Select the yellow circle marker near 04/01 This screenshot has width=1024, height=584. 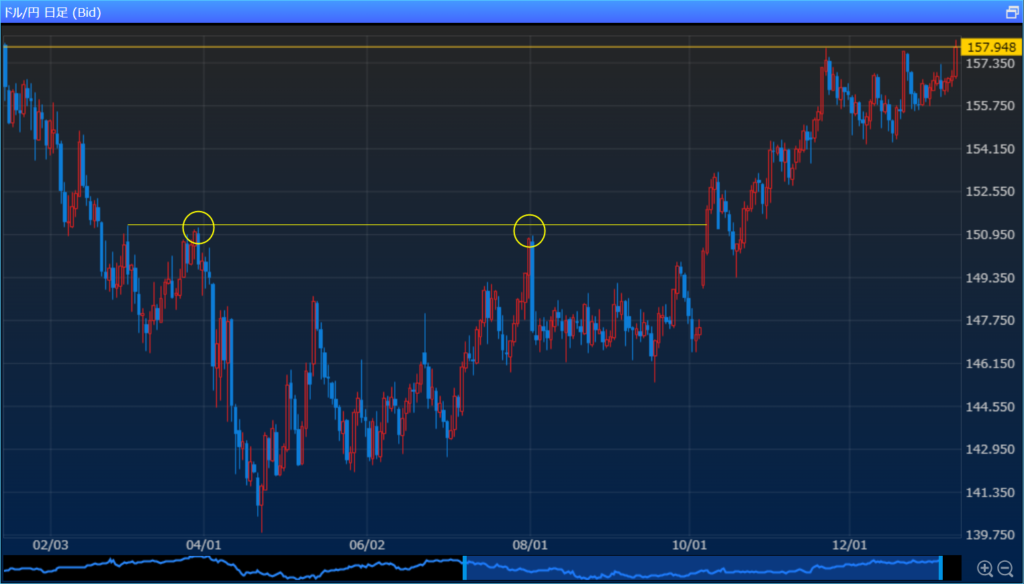(199, 226)
